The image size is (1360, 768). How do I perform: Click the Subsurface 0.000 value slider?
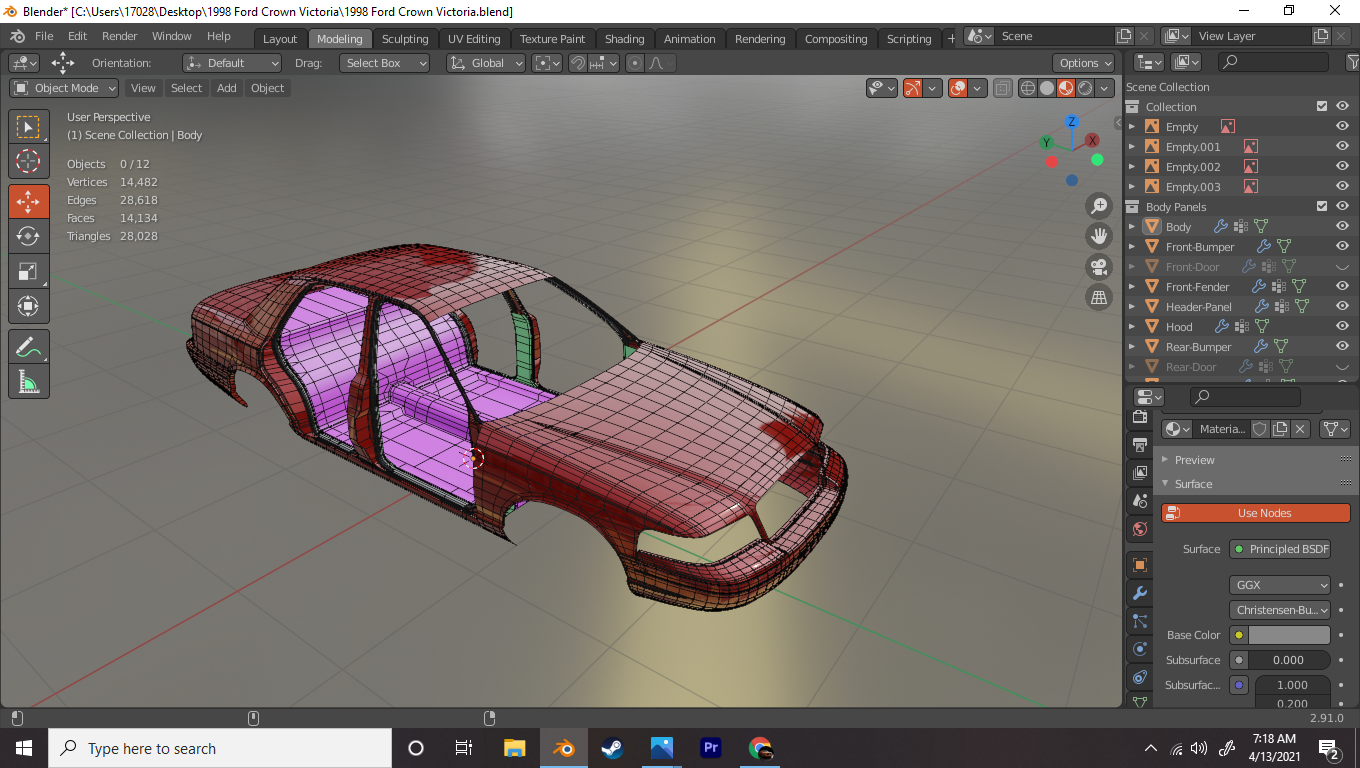(x=1289, y=660)
